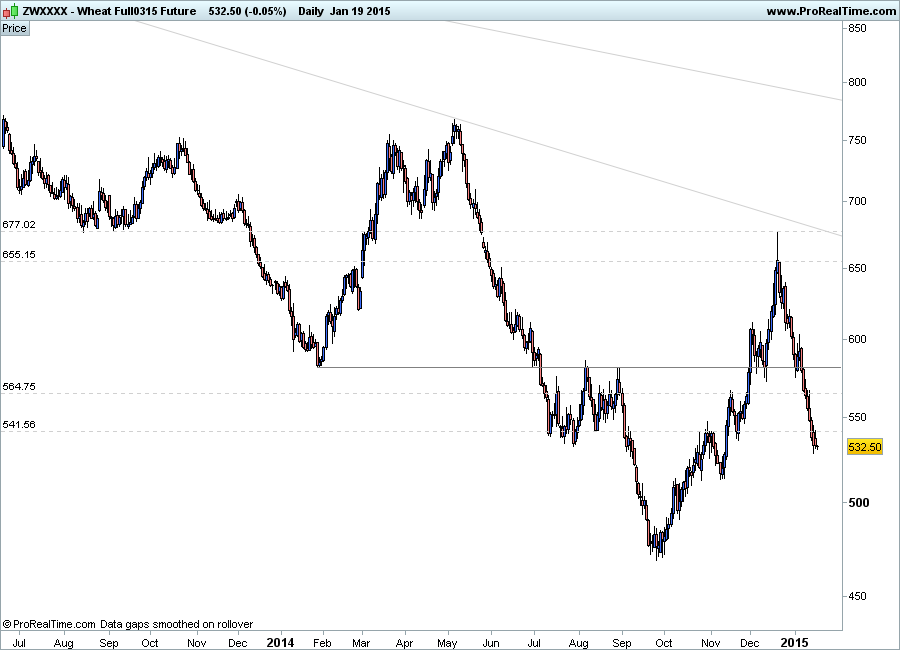Click the Sep label left of 2014
This screenshot has width=900, height=650.
[109, 640]
